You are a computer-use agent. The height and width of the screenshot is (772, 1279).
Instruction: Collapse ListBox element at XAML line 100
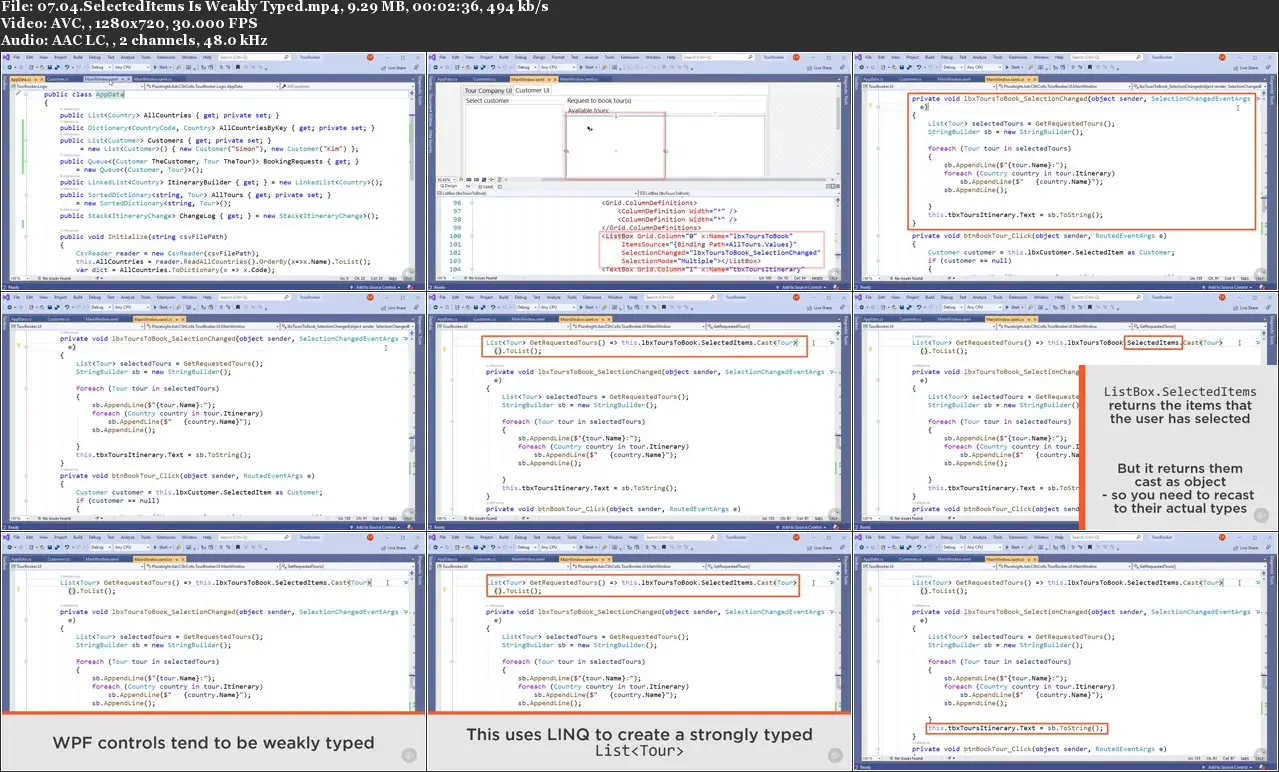(x=472, y=236)
